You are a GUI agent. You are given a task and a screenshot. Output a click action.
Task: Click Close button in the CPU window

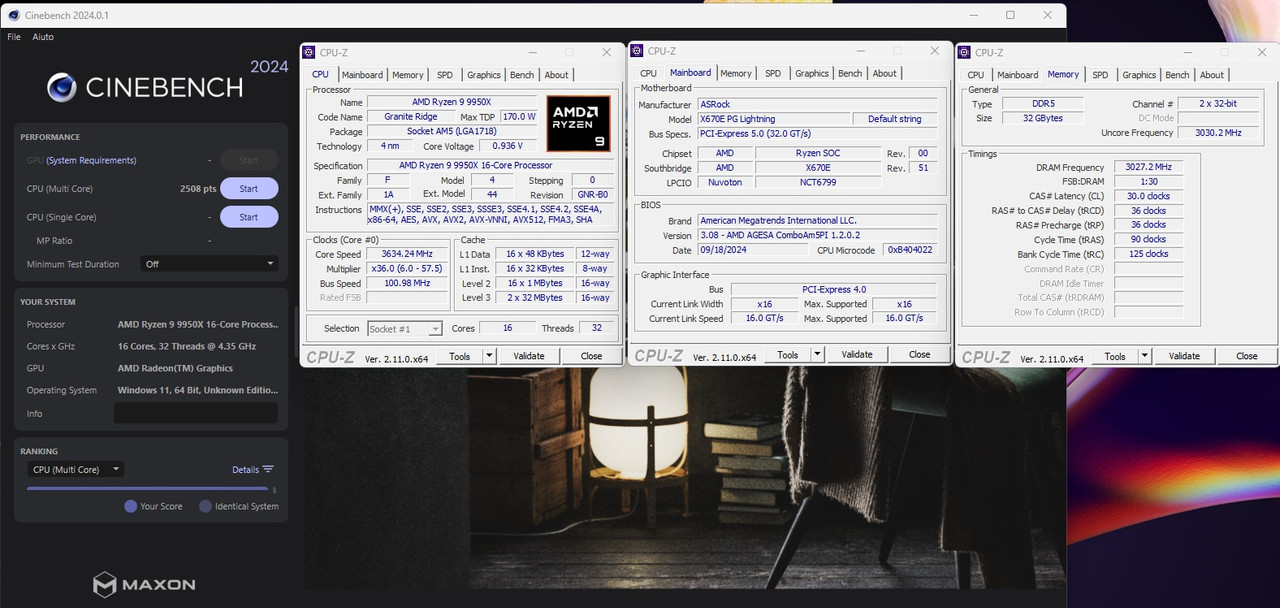tap(591, 356)
